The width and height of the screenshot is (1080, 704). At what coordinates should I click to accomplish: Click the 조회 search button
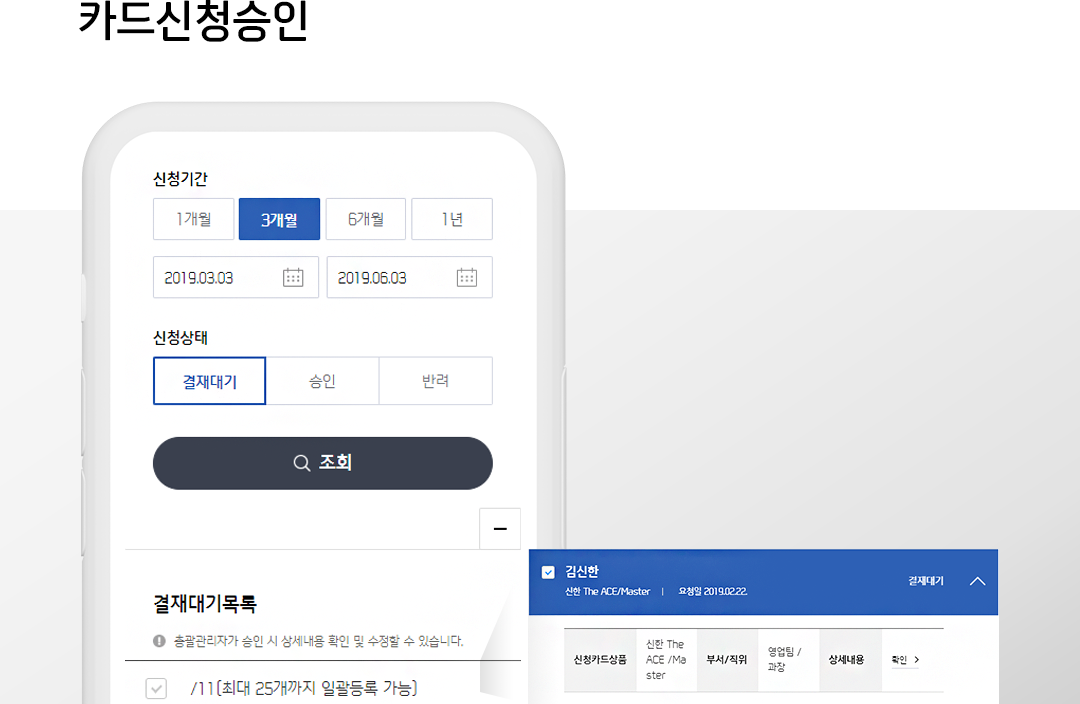tap(322, 463)
